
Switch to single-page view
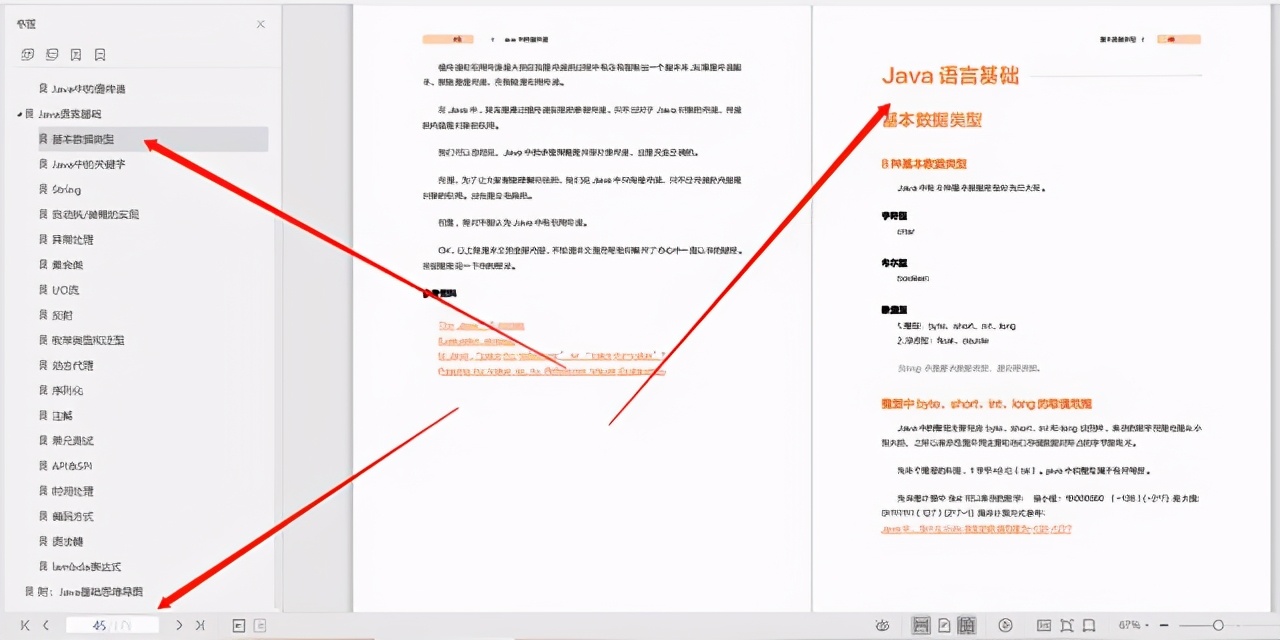[944, 625]
